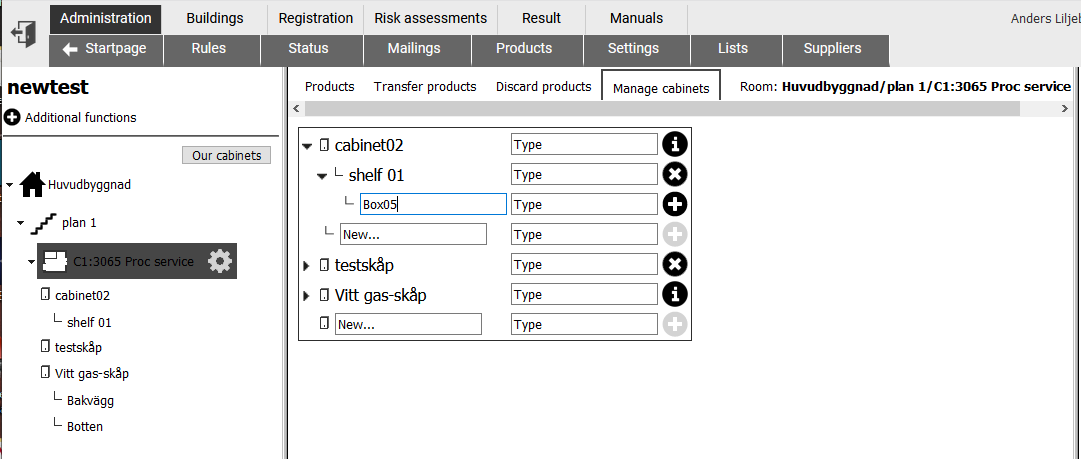The width and height of the screenshot is (1081, 459).
Task: Collapse cabinet02 in the cabinet list
Action: click(307, 145)
